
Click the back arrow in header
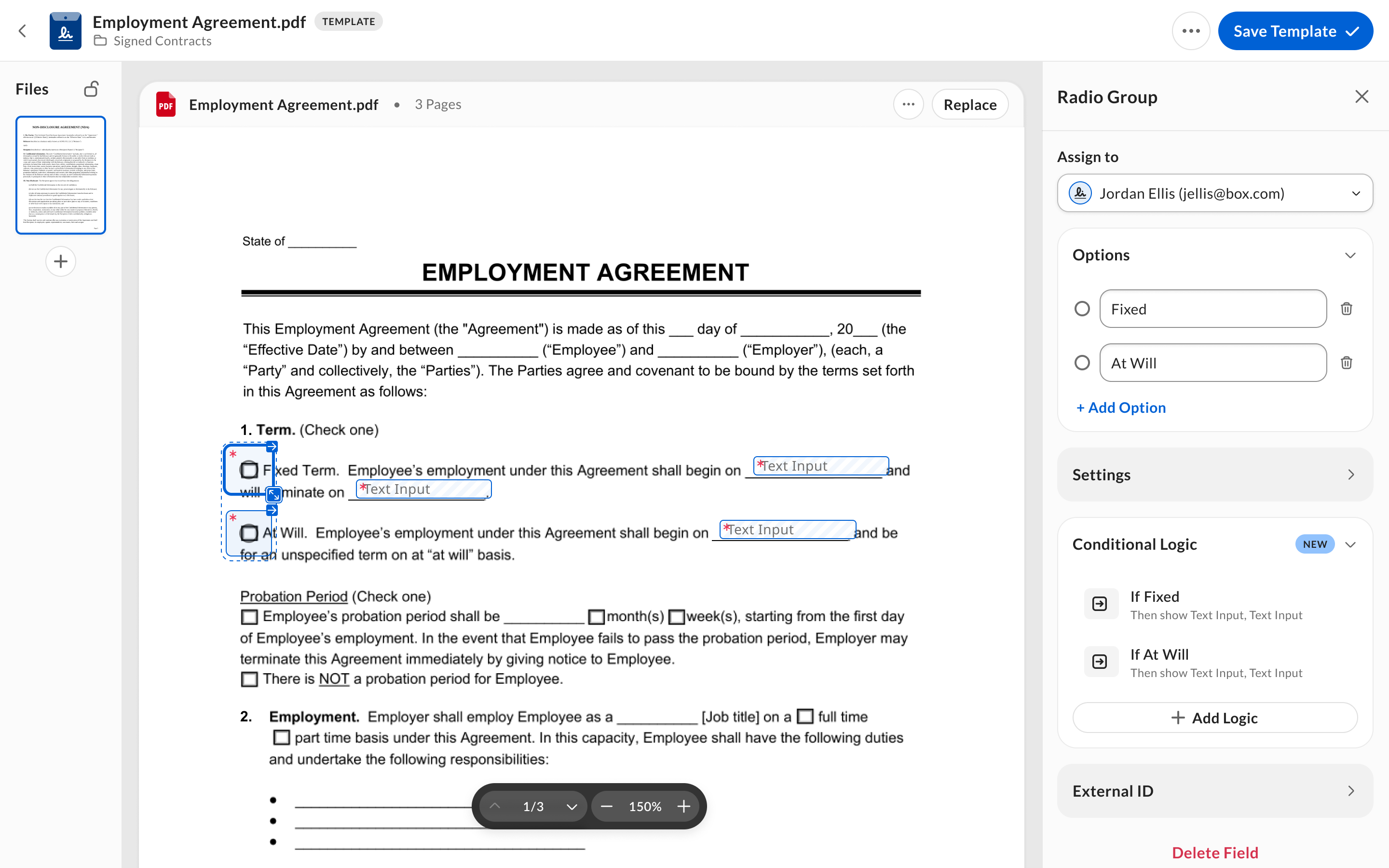click(x=22, y=31)
